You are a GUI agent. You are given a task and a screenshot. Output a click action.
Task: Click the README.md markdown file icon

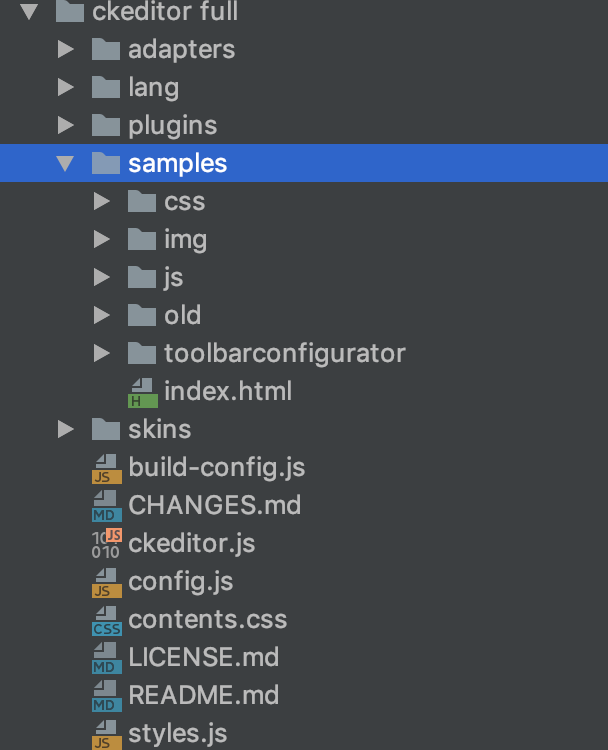point(106,695)
